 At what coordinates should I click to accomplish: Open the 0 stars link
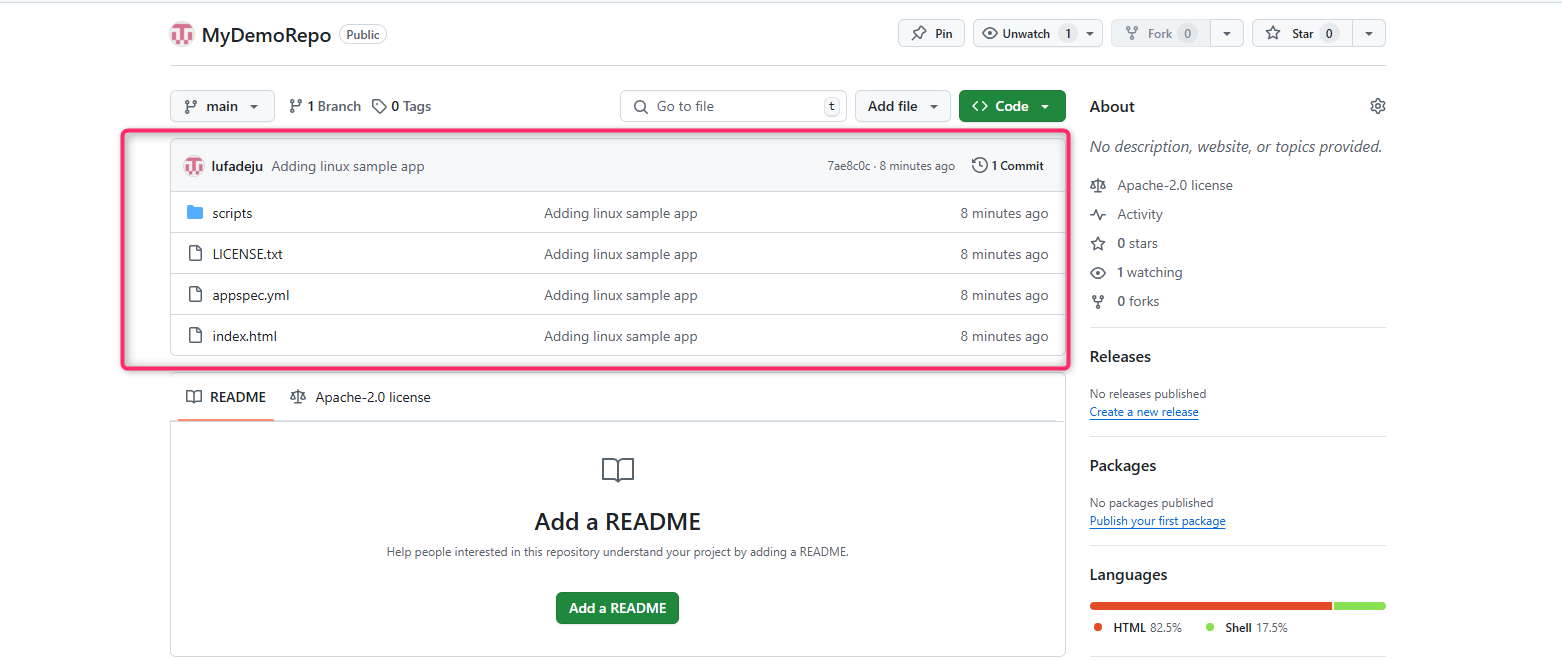coord(1137,243)
